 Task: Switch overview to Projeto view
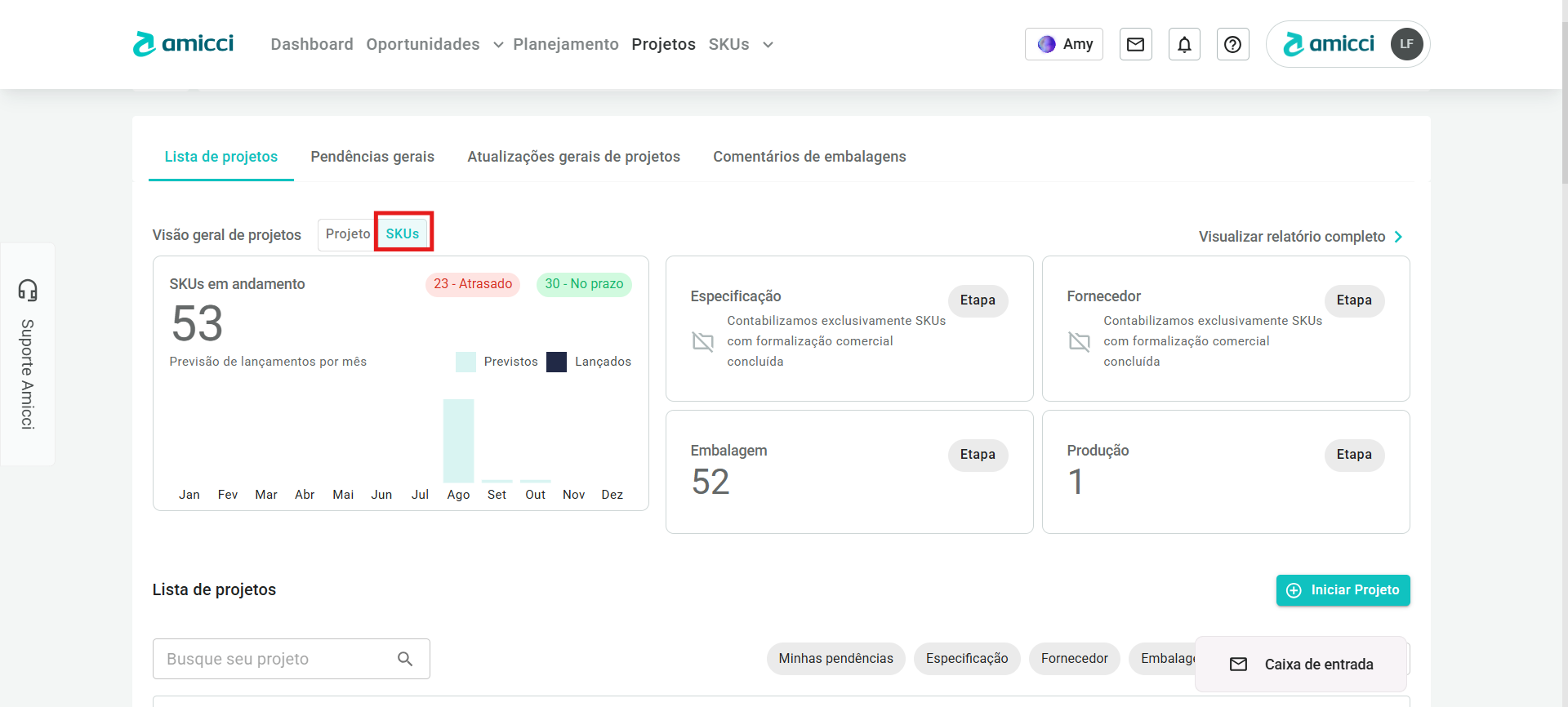[x=347, y=234]
